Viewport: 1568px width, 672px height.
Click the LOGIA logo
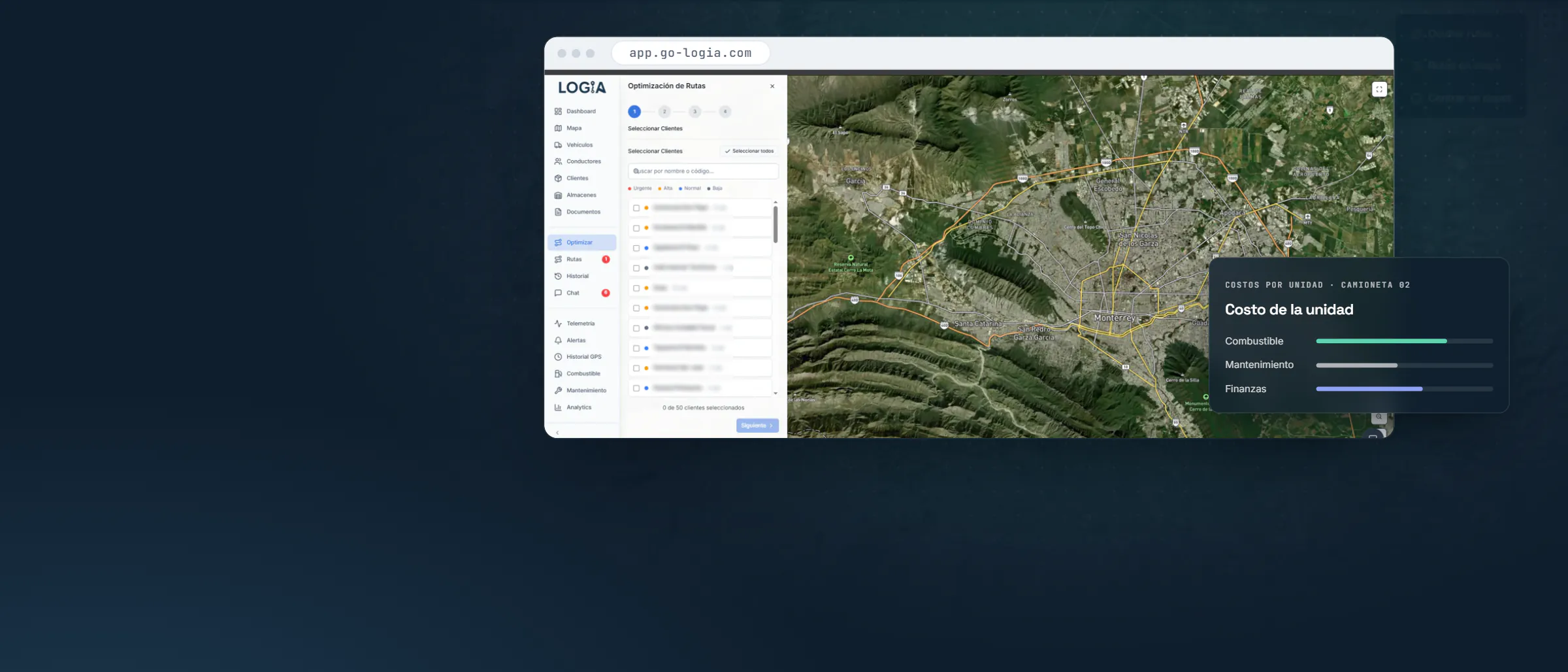point(582,88)
